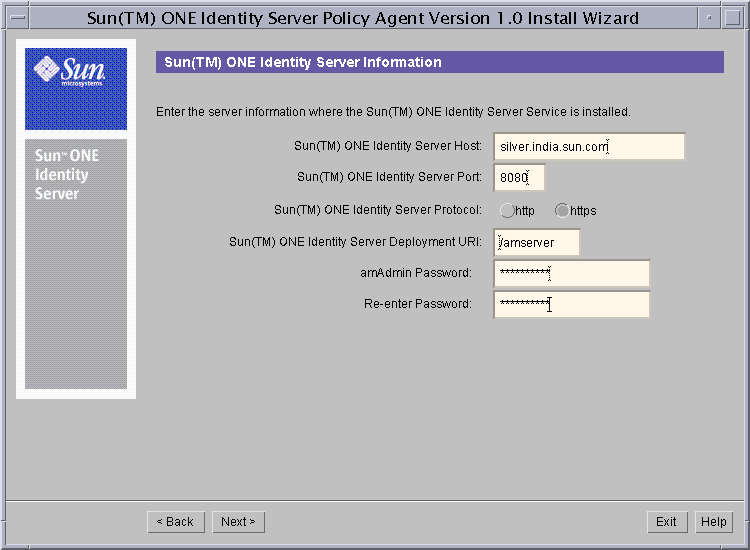Screen dimensions: 750x550
Task: Click the amAdmin Password label
Action: (416, 273)
